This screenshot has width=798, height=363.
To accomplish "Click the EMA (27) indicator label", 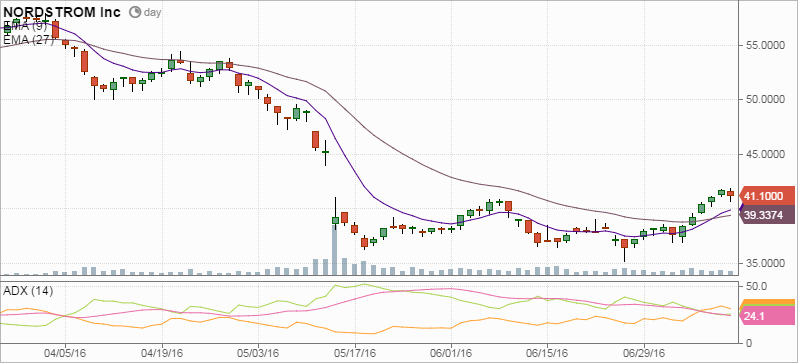I will click(28, 40).
